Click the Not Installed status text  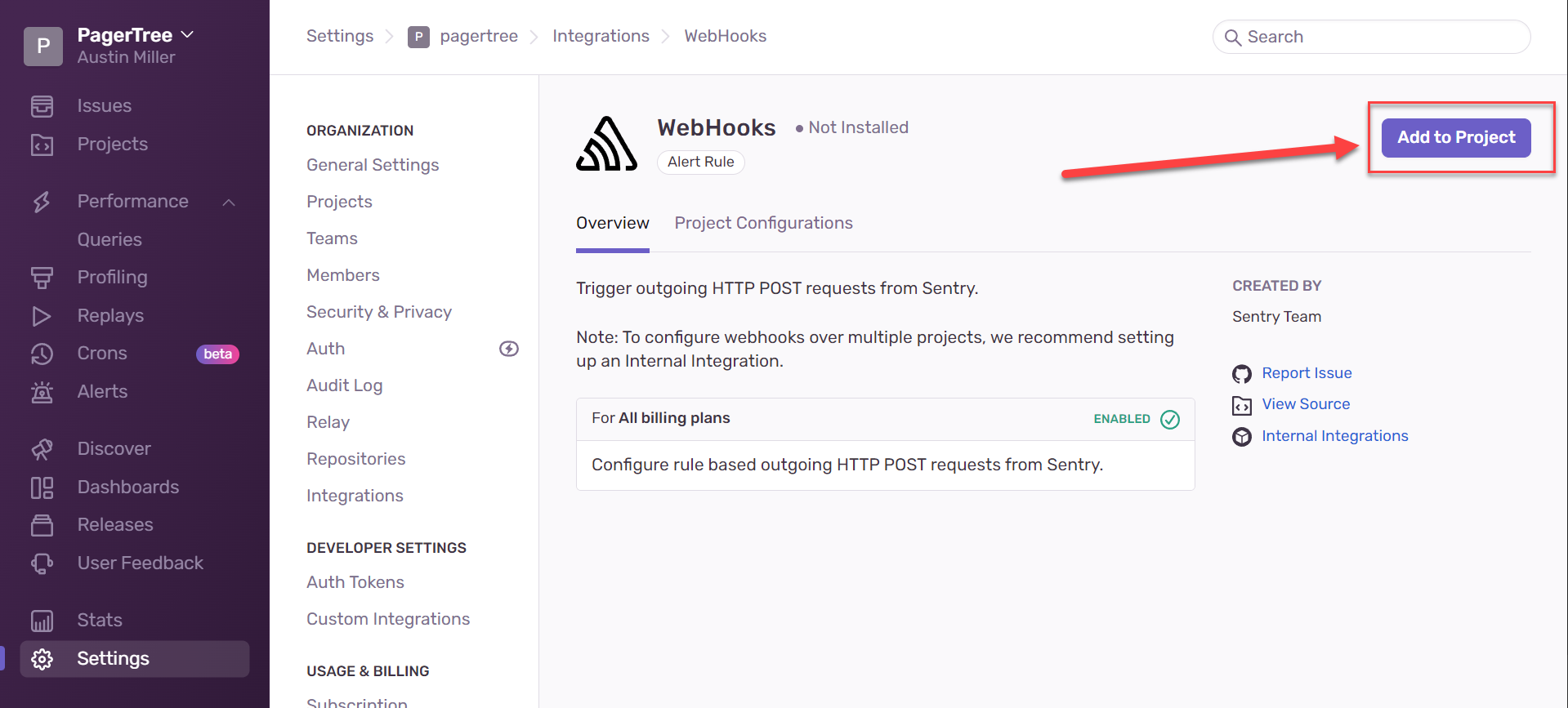pos(858,127)
